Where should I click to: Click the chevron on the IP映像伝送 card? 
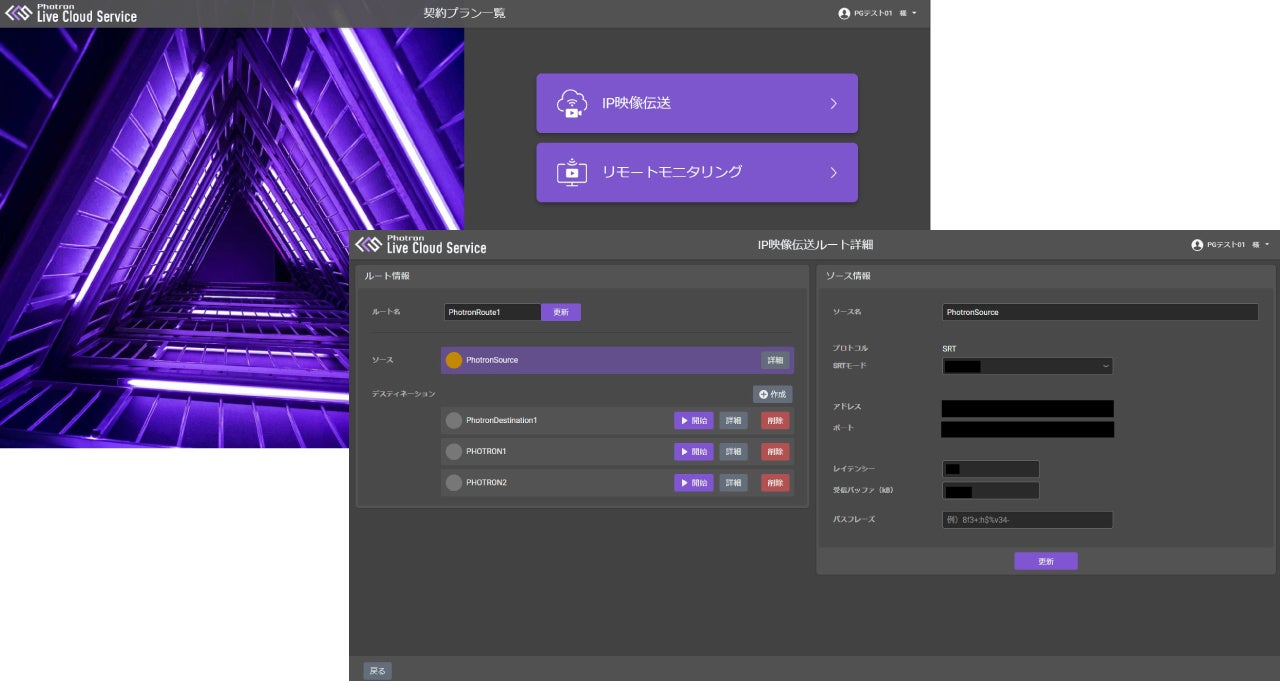(833, 102)
